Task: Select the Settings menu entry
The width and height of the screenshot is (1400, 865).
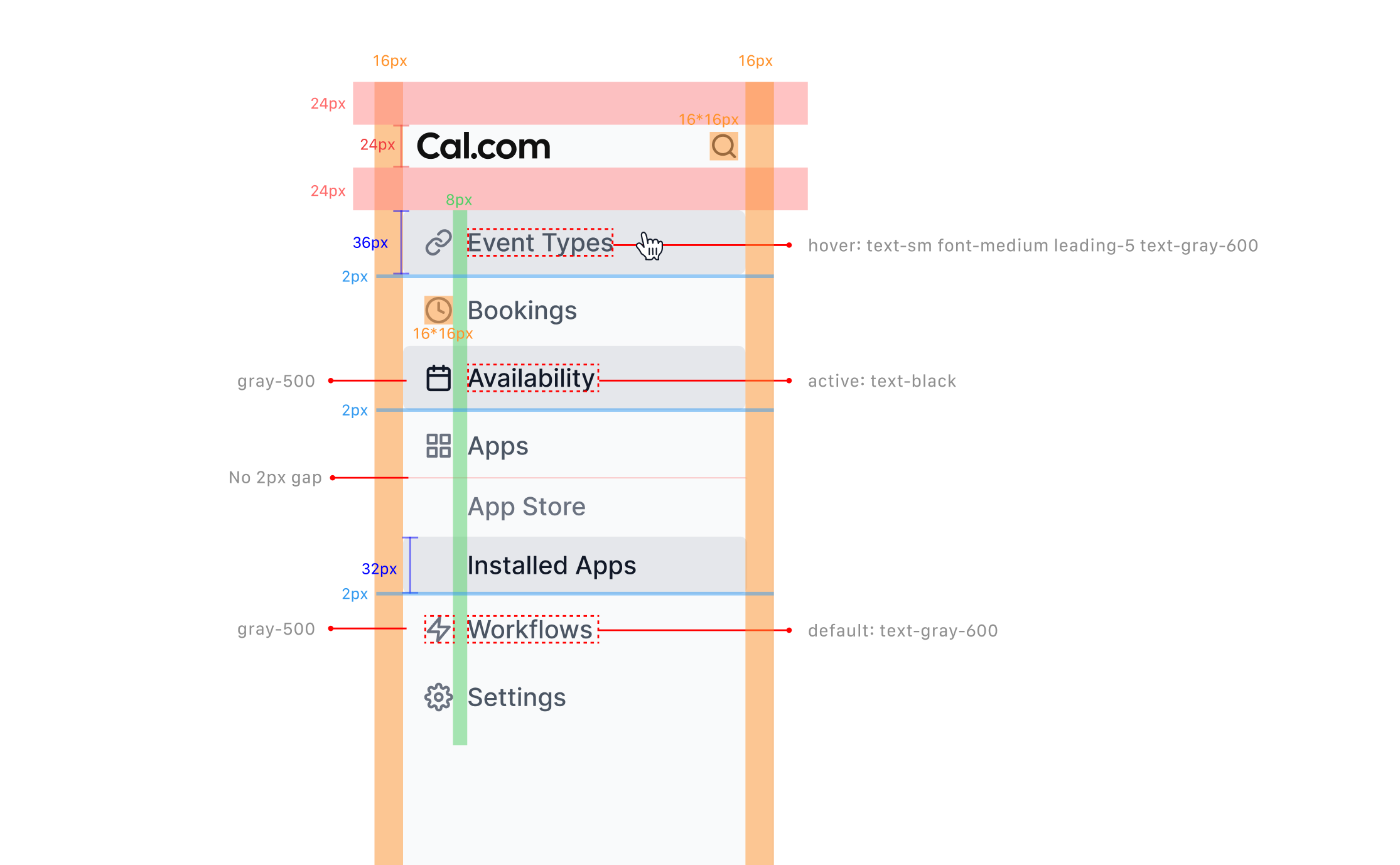Action: click(x=517, y=697)
